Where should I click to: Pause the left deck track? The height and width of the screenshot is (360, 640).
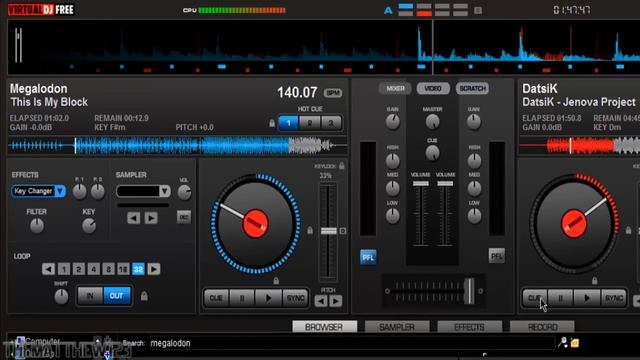tap(242, 298)
